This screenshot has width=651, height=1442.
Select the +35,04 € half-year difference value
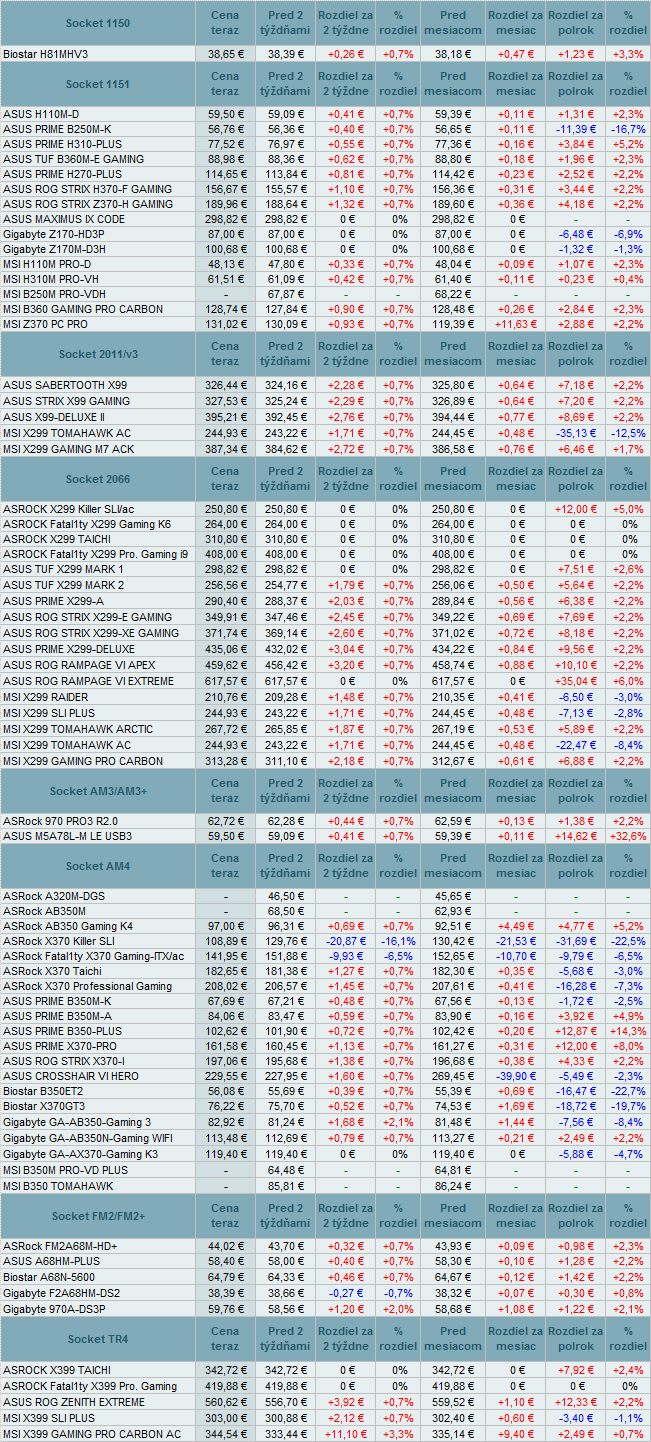576,681
